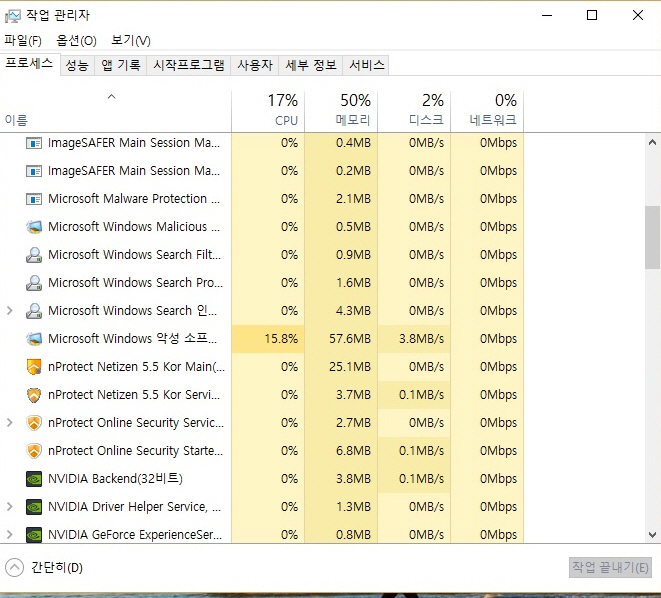Click the first ImageSAFER Main Session icon

coord(34,143)
